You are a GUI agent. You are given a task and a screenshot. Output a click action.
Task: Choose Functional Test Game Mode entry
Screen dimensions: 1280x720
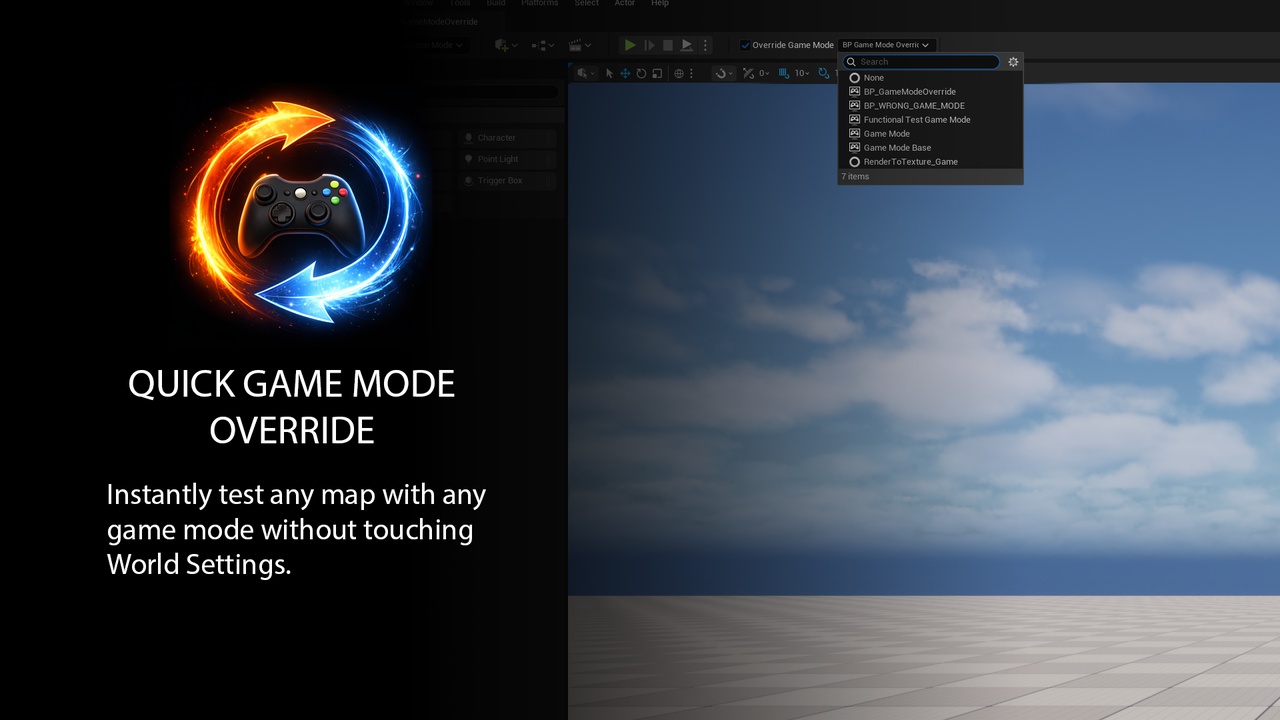click(x=930, y=120)
